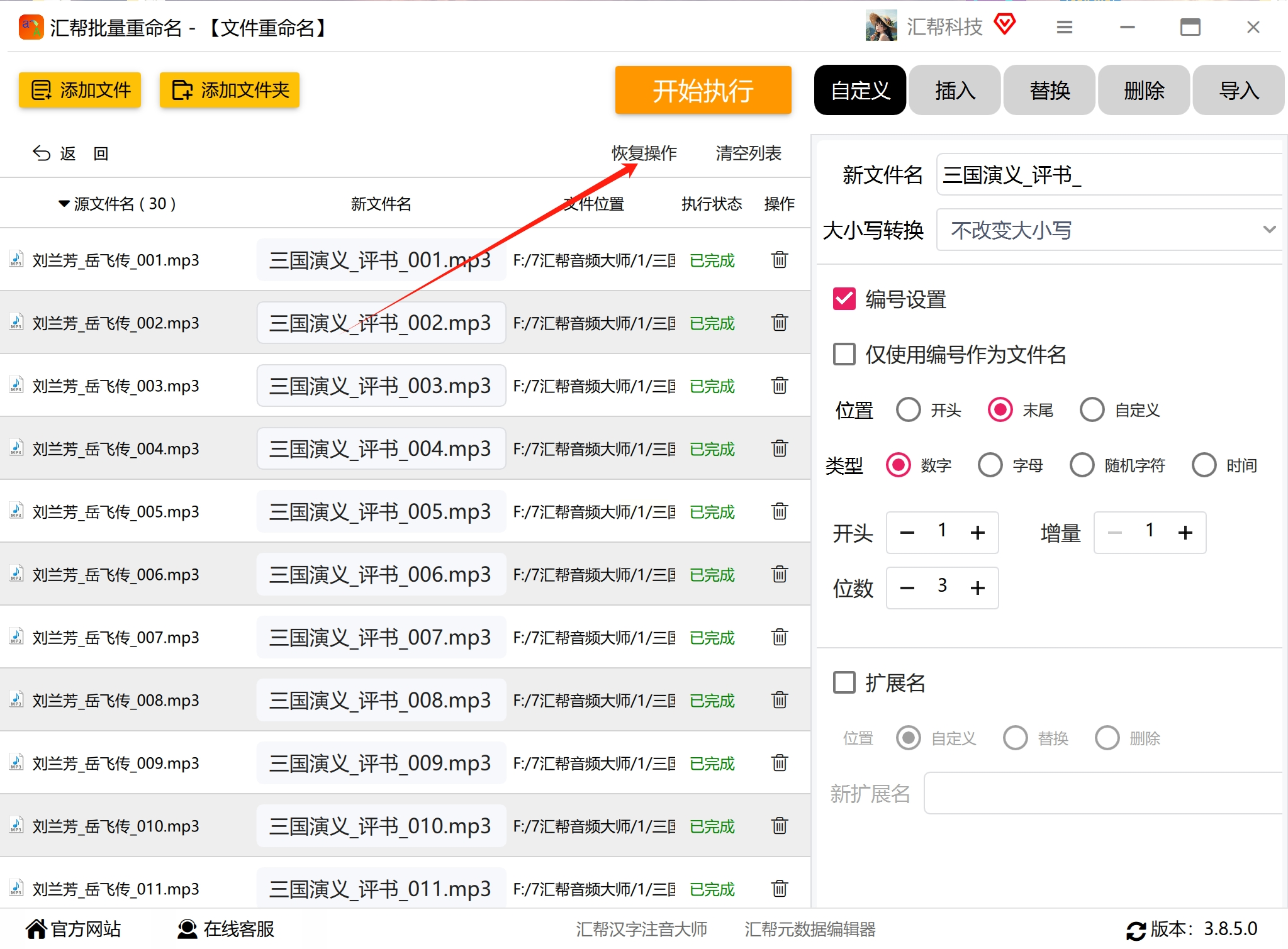Uncheck the 编号设置 checkbox
The height and width of the screenshot is (949, 1288).
click(x=844, y=299)
